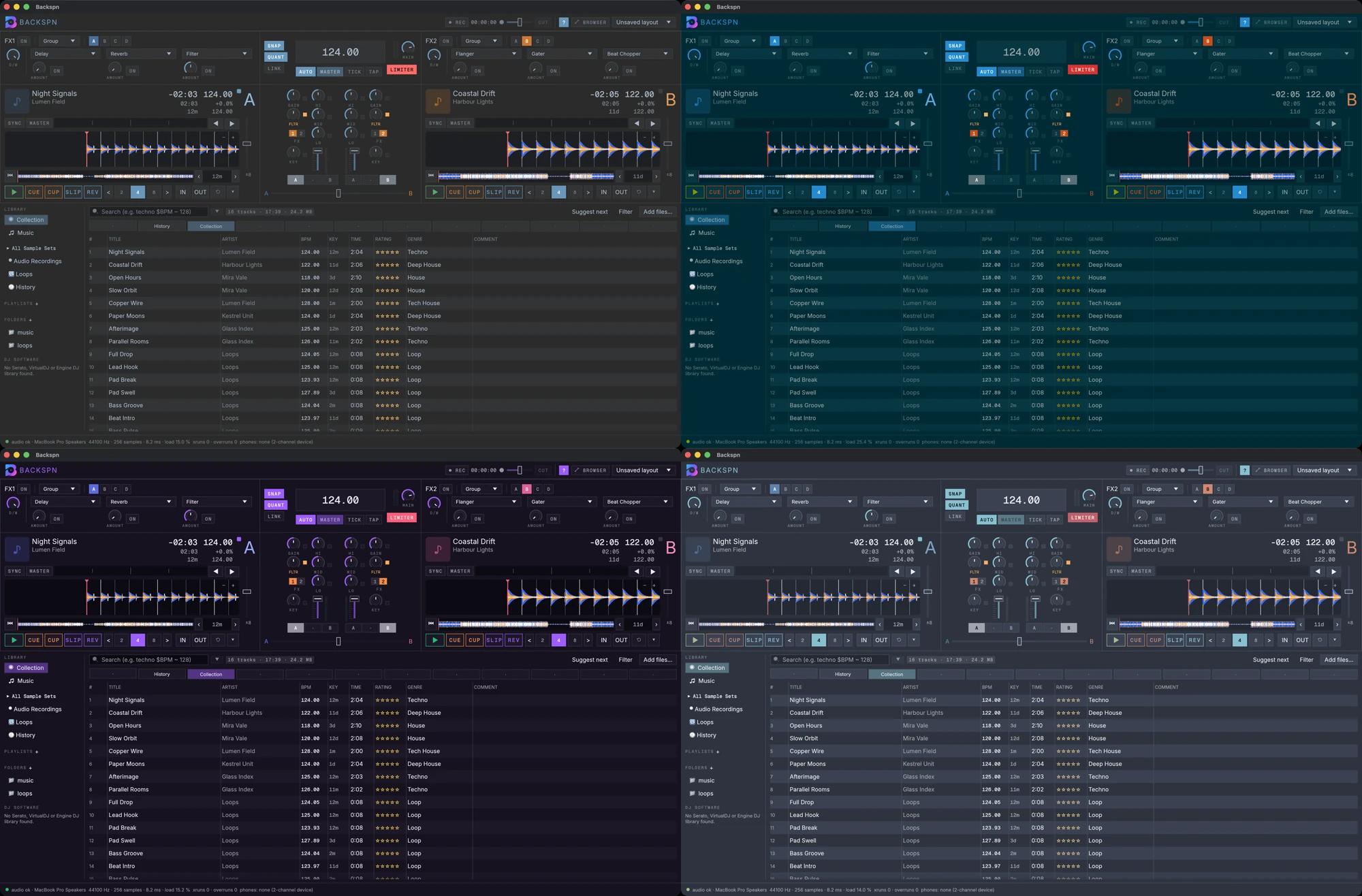Image resolution: width=1362 pixels, height=896 pixels.
Task: Open Gater effect dropdown in top-left window
Action: point(561,54)
